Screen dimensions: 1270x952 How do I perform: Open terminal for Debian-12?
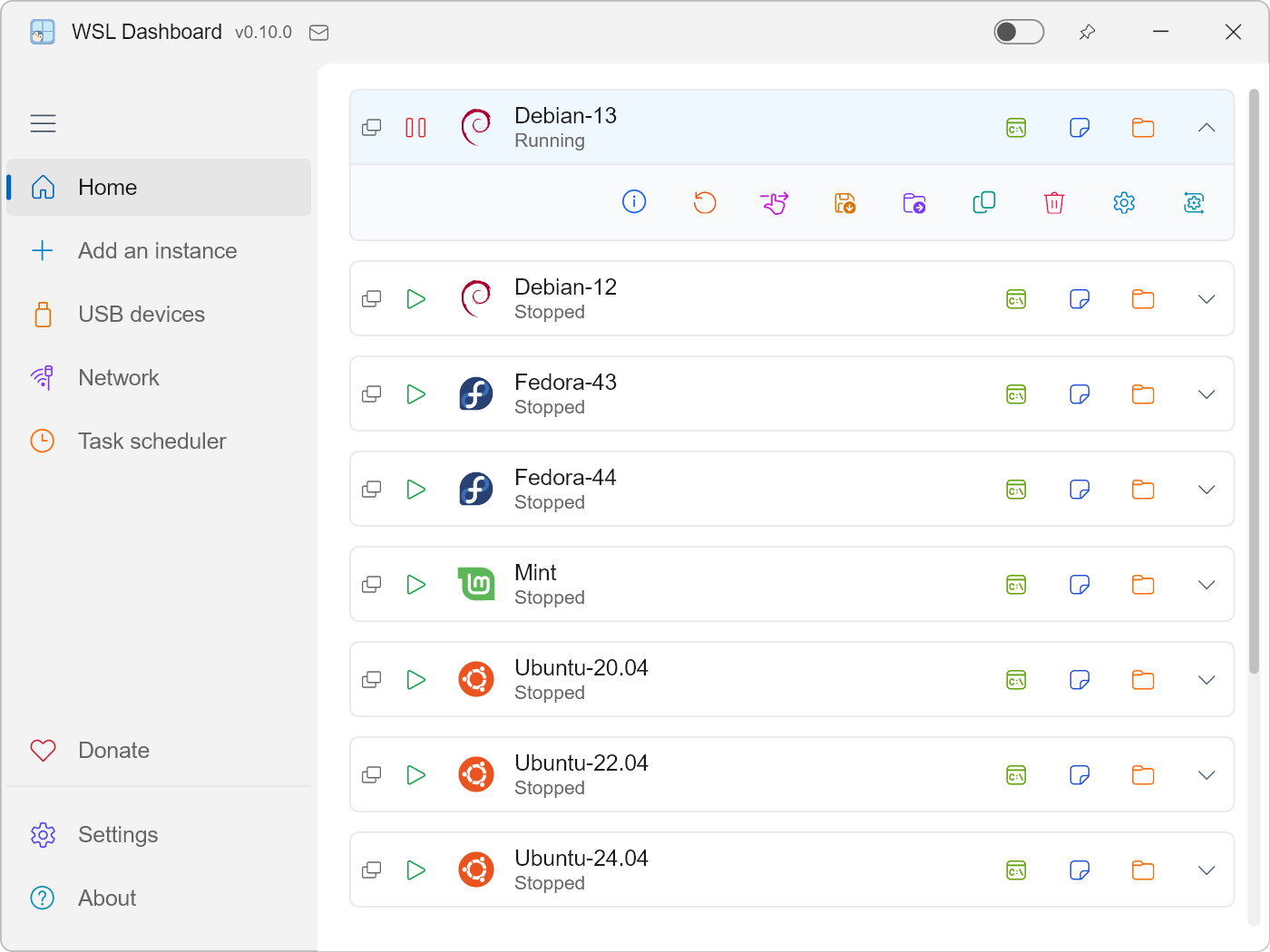pos(1016,299)
